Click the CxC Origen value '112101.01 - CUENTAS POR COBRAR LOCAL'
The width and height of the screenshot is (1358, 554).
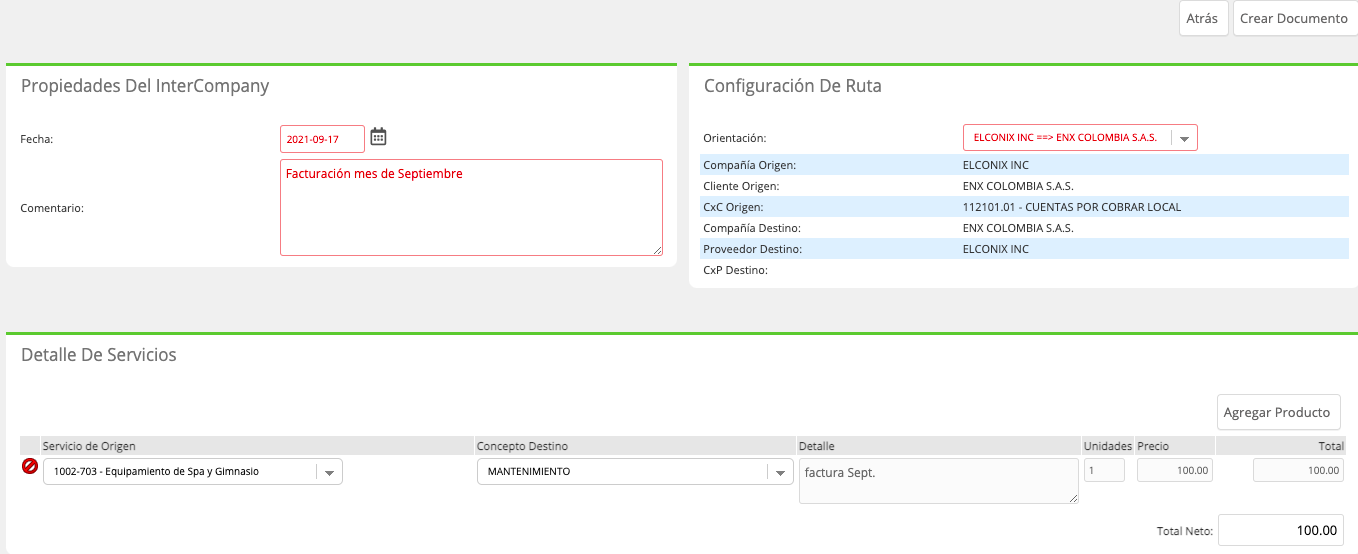tap(1071, 207)
